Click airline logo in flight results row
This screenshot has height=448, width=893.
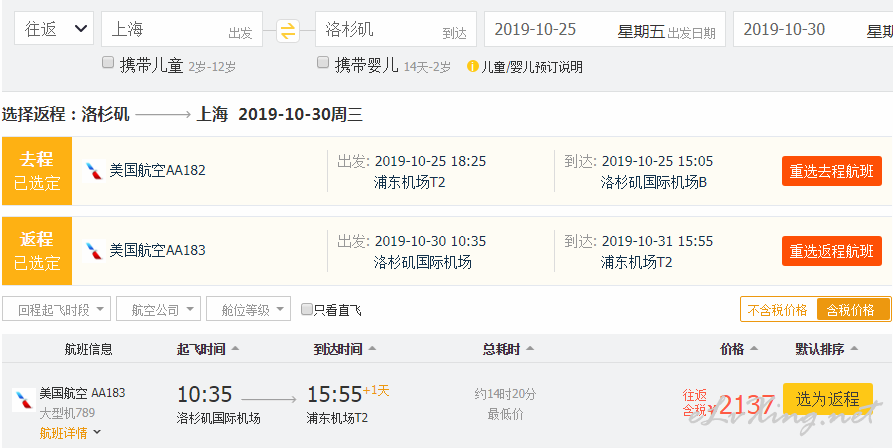point(23,400)
